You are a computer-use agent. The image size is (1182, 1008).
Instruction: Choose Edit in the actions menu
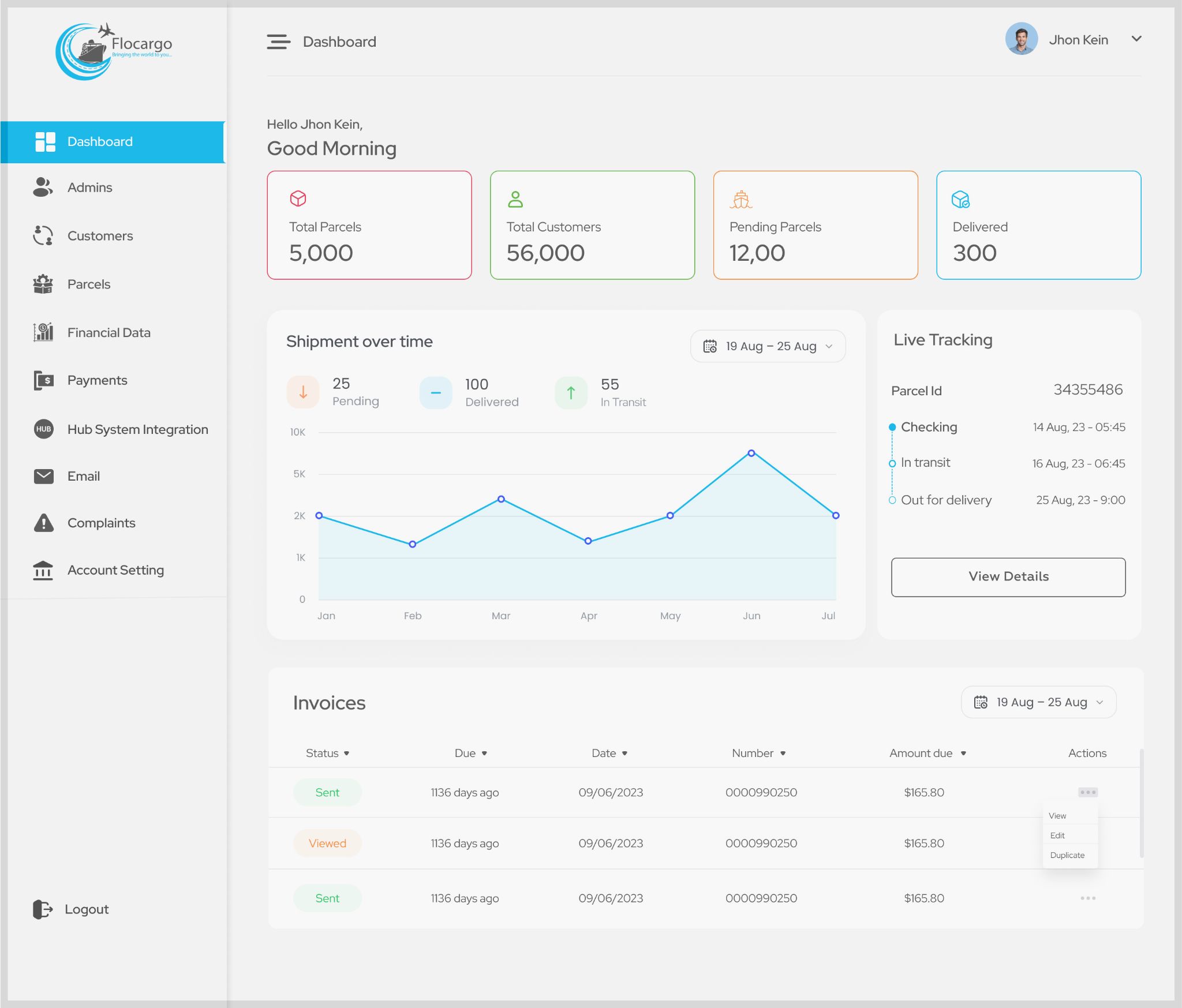click(x=1057, y=835)
